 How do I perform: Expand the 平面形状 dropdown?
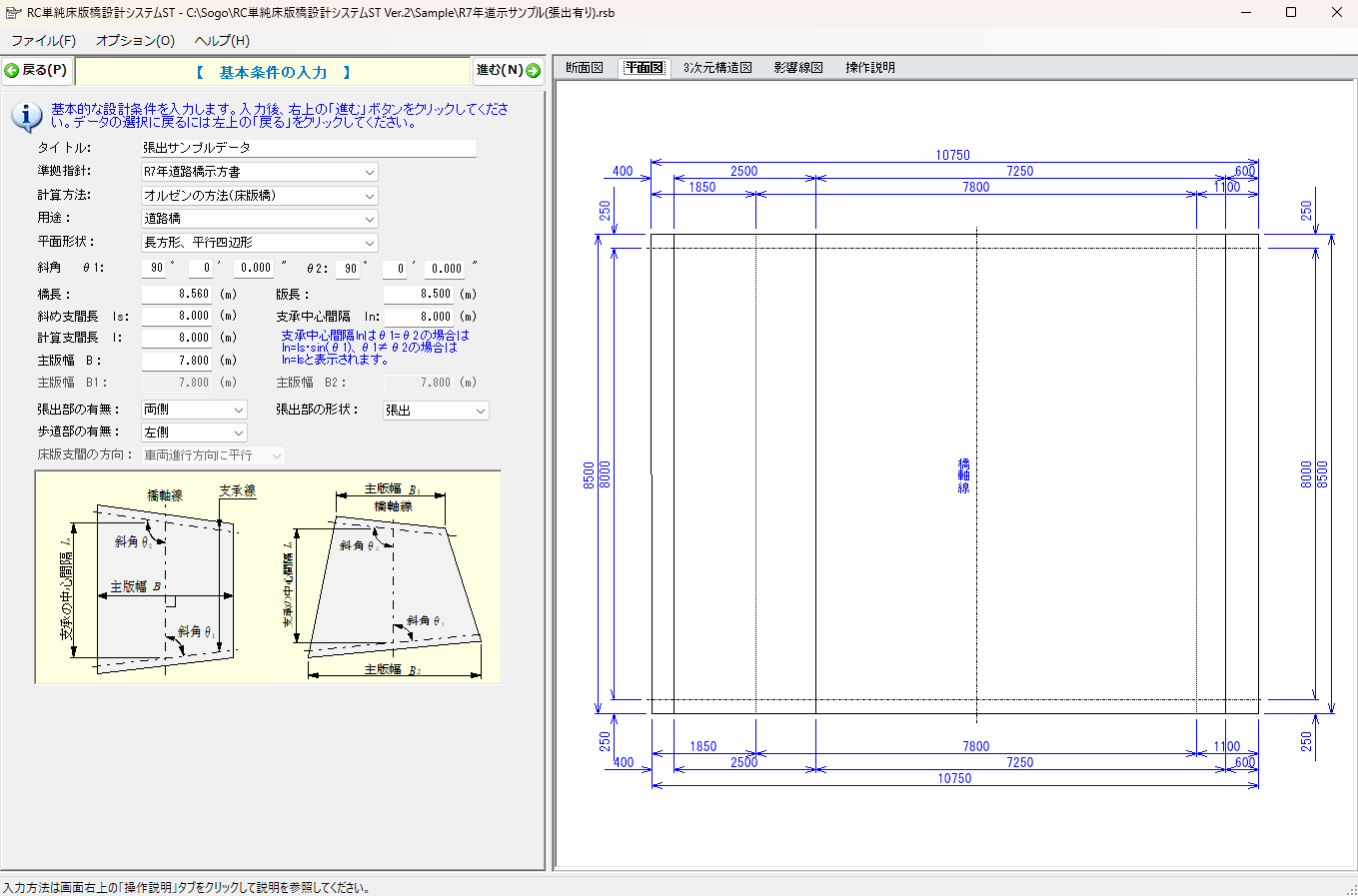[x=369, y=243]
